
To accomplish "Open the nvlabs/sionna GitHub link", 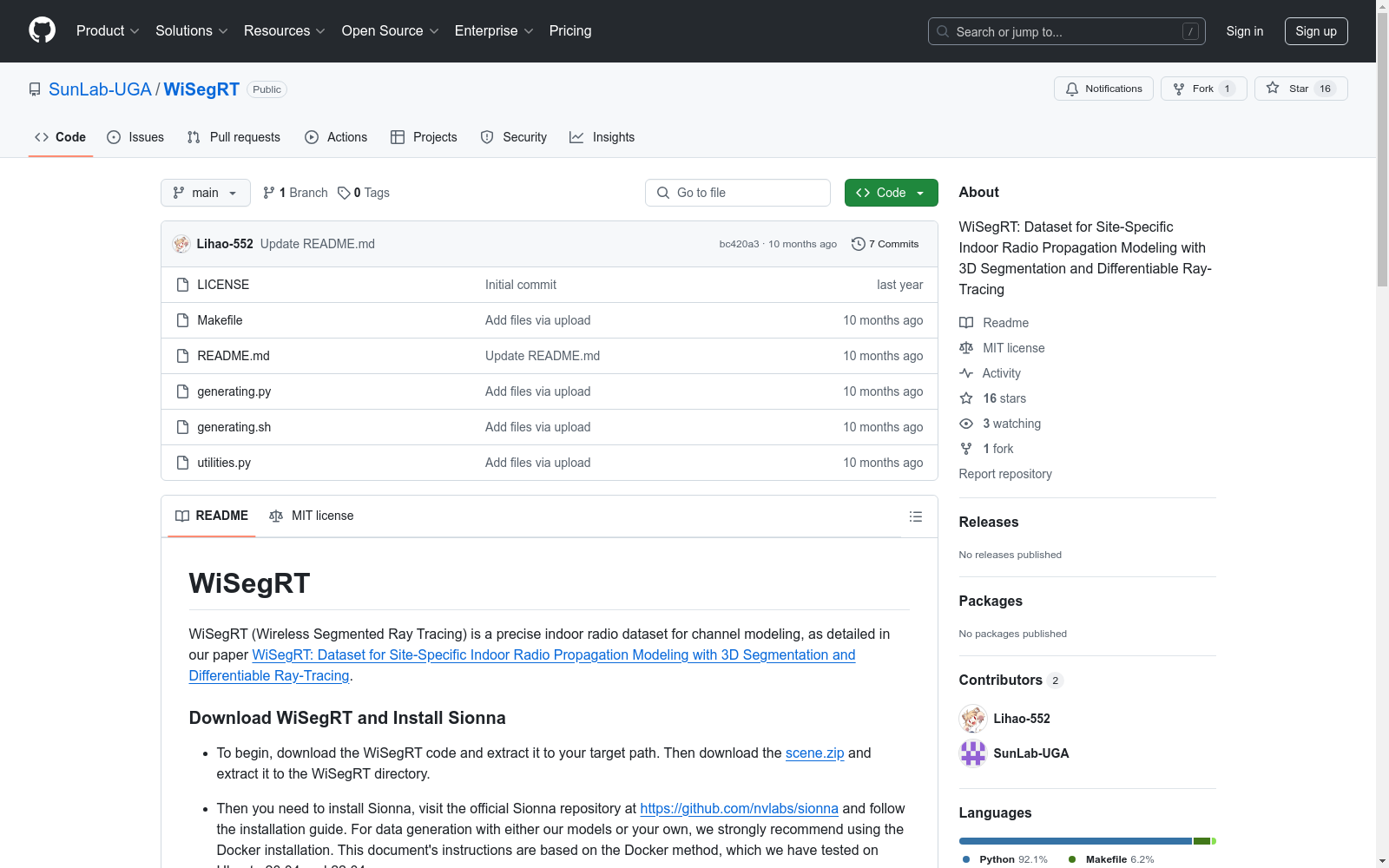I will [739, 808].
